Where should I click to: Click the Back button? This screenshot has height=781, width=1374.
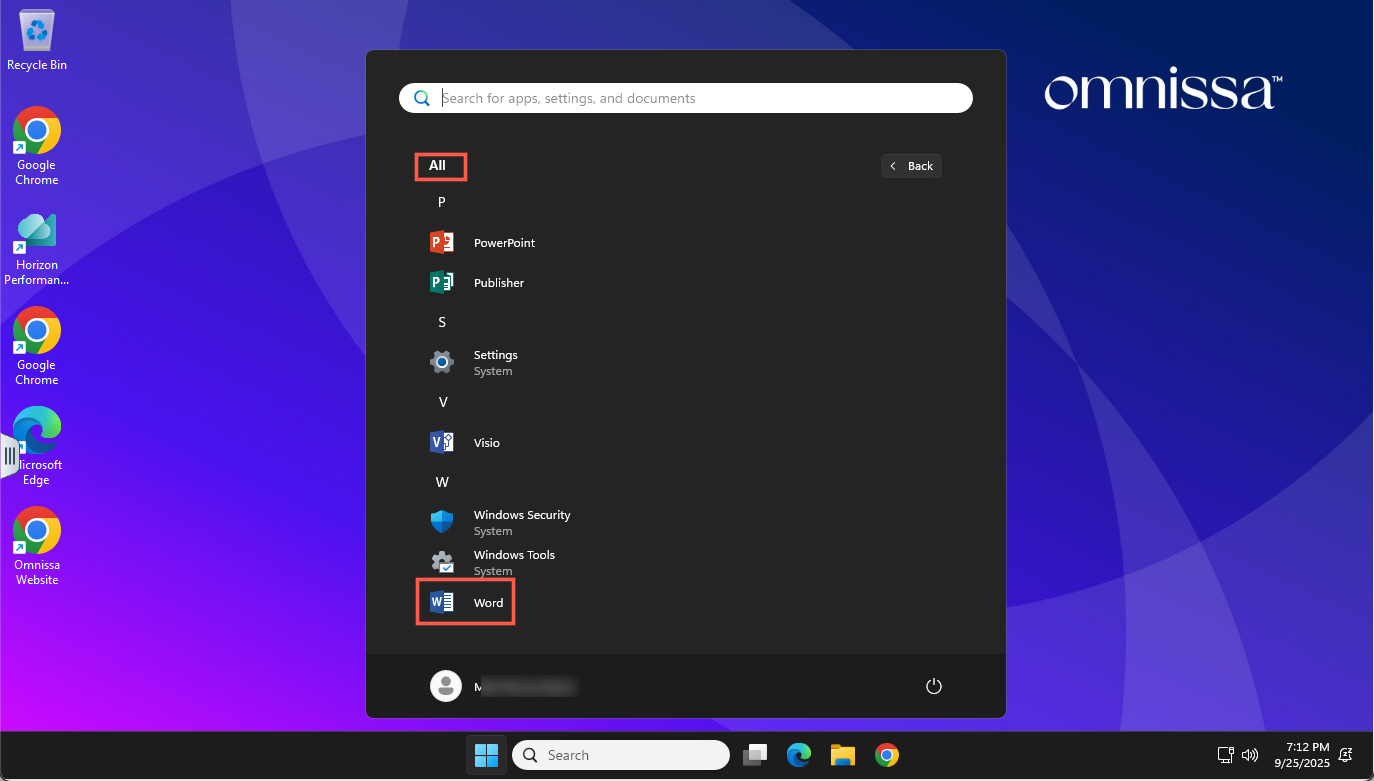pyautogui.click(x=911, y=166)
